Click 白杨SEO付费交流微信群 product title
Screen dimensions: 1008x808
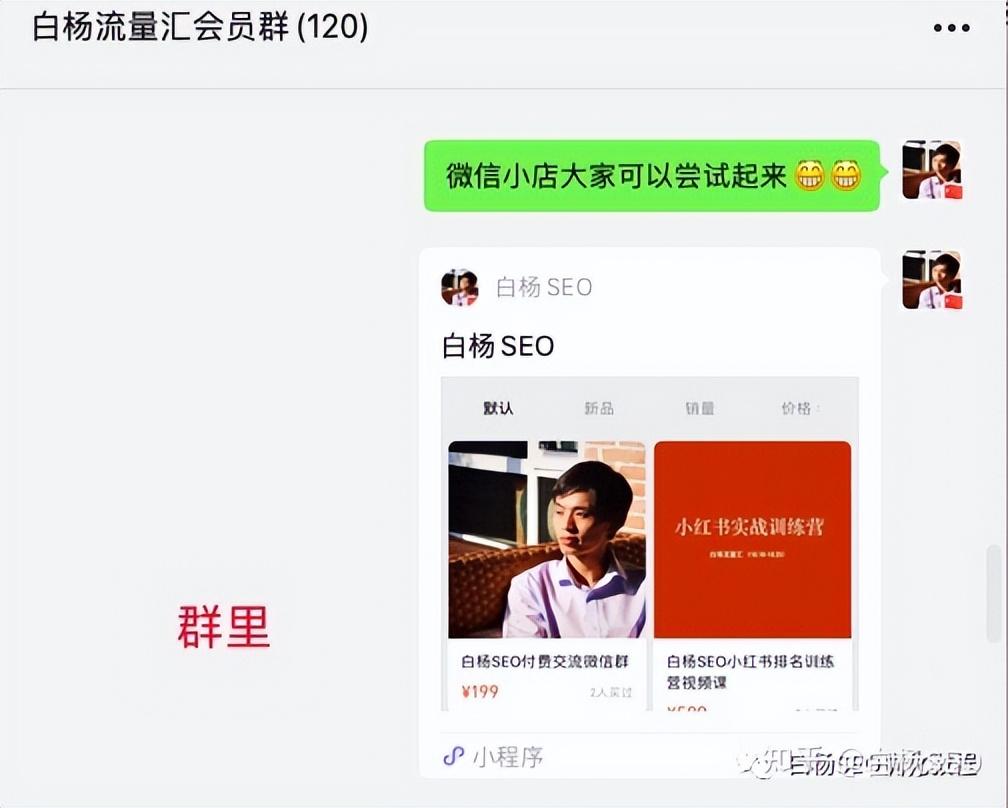[544, 661]
